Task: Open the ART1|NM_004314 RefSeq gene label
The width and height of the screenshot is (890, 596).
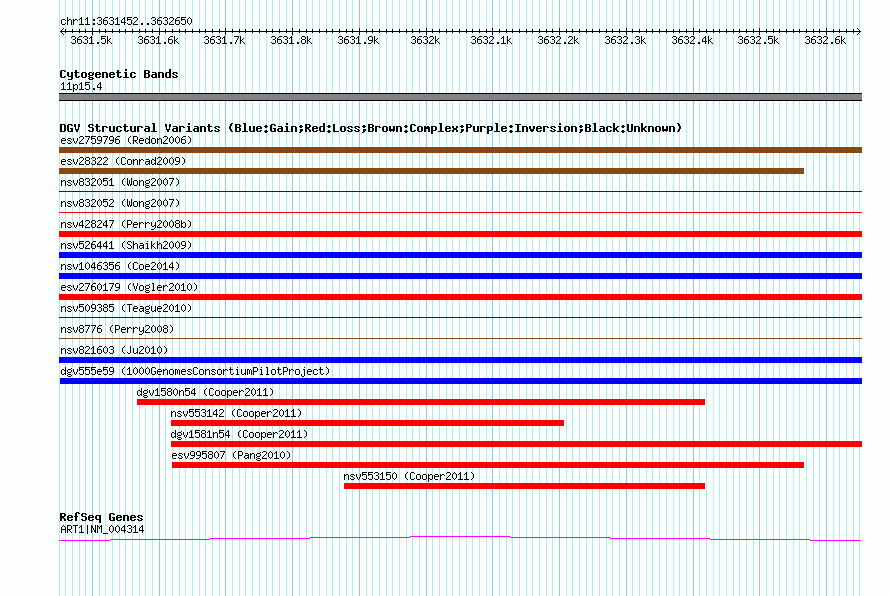Action: click(x=102, y=530)
